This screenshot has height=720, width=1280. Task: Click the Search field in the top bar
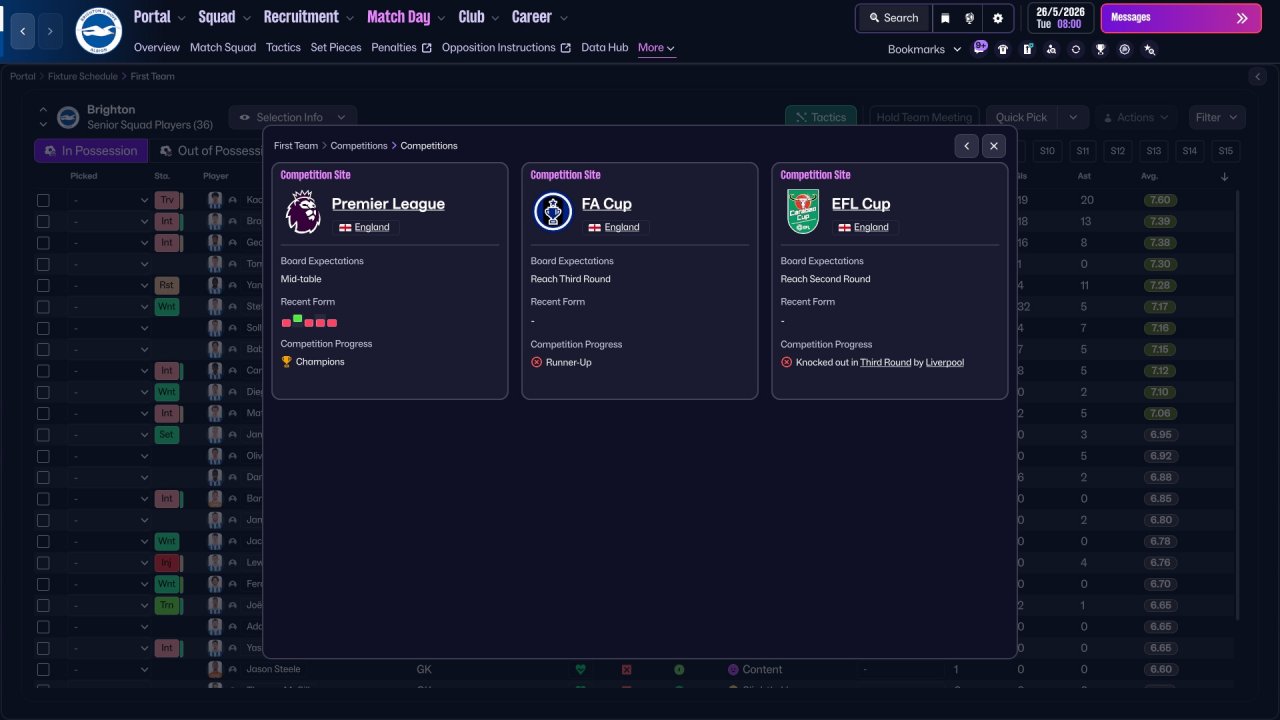pyautogui.click(x=894, y=18)
